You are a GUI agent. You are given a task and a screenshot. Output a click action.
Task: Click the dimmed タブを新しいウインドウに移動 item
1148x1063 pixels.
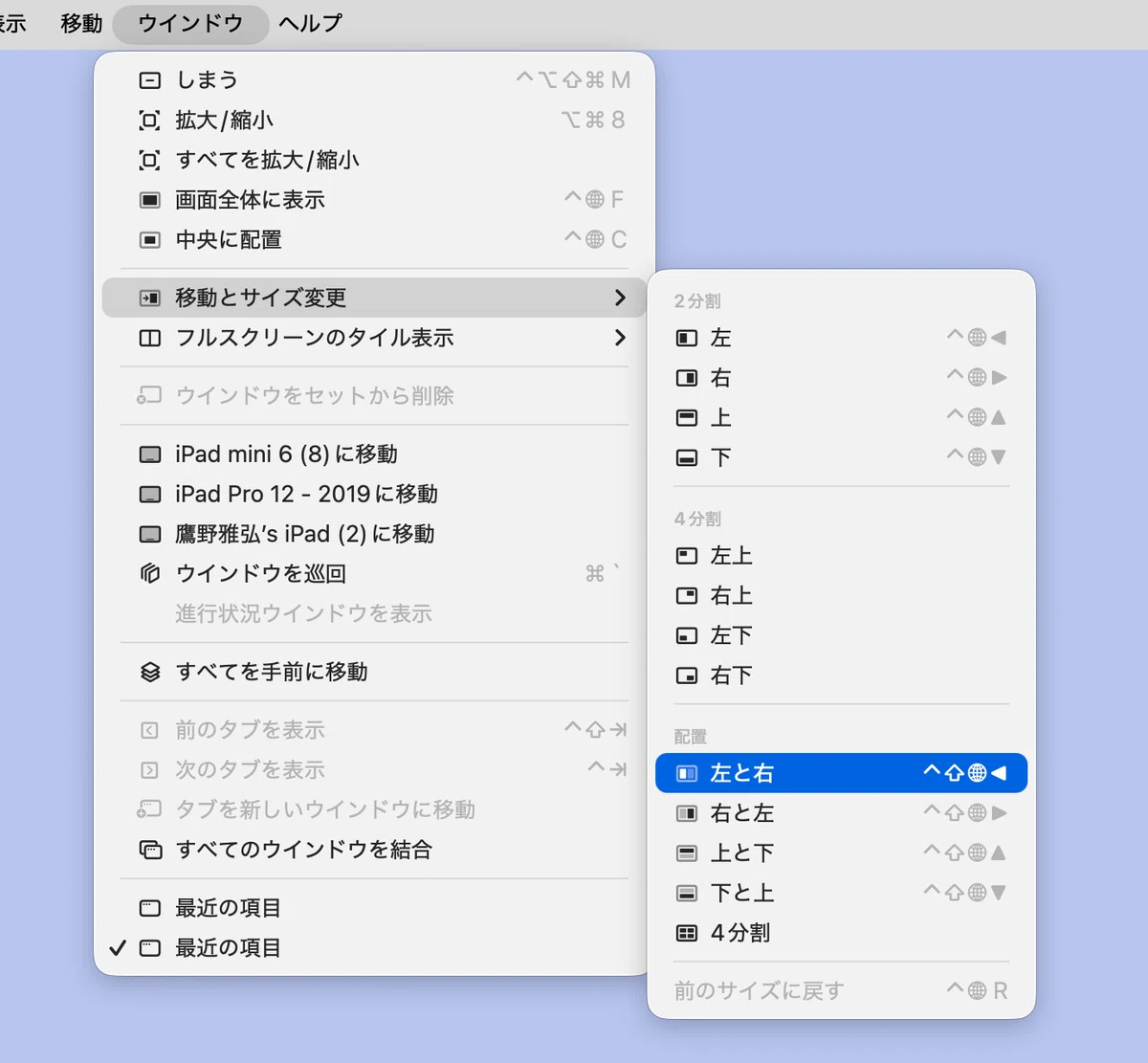click(x=374, y=809)
